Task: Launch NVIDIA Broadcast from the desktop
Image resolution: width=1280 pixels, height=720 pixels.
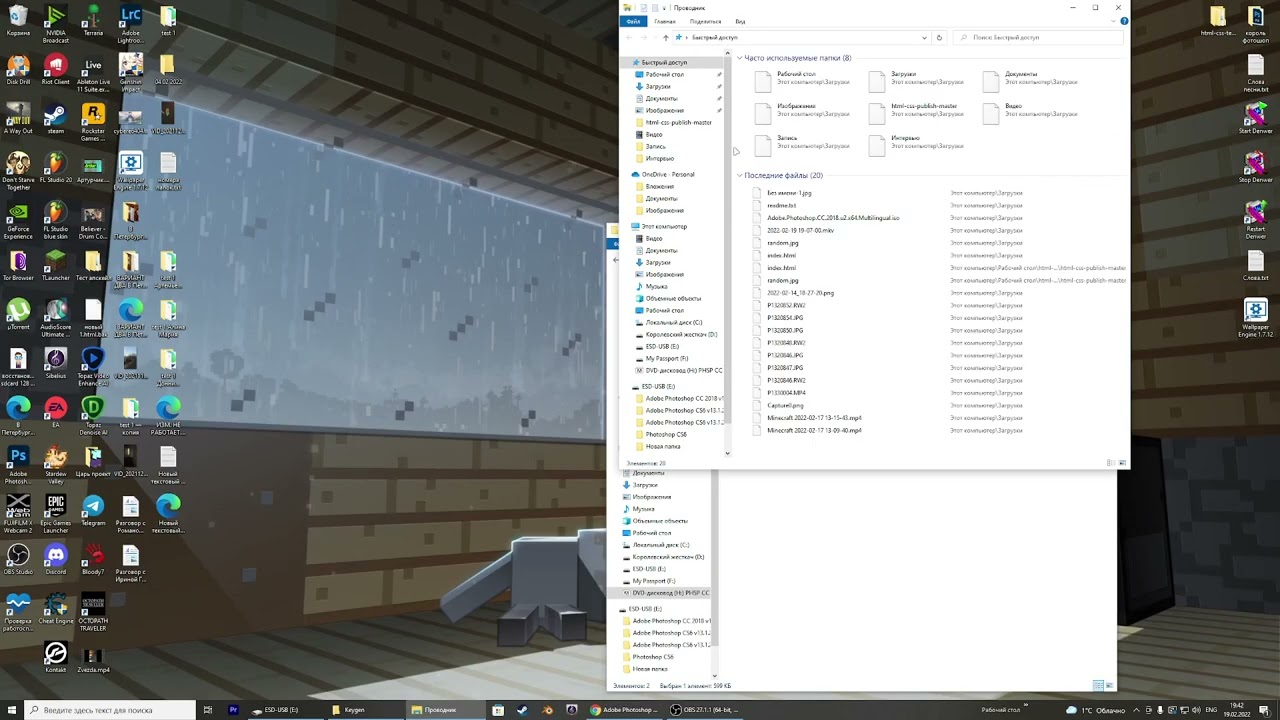Action: pyautogui.click(x=56, y=24)
